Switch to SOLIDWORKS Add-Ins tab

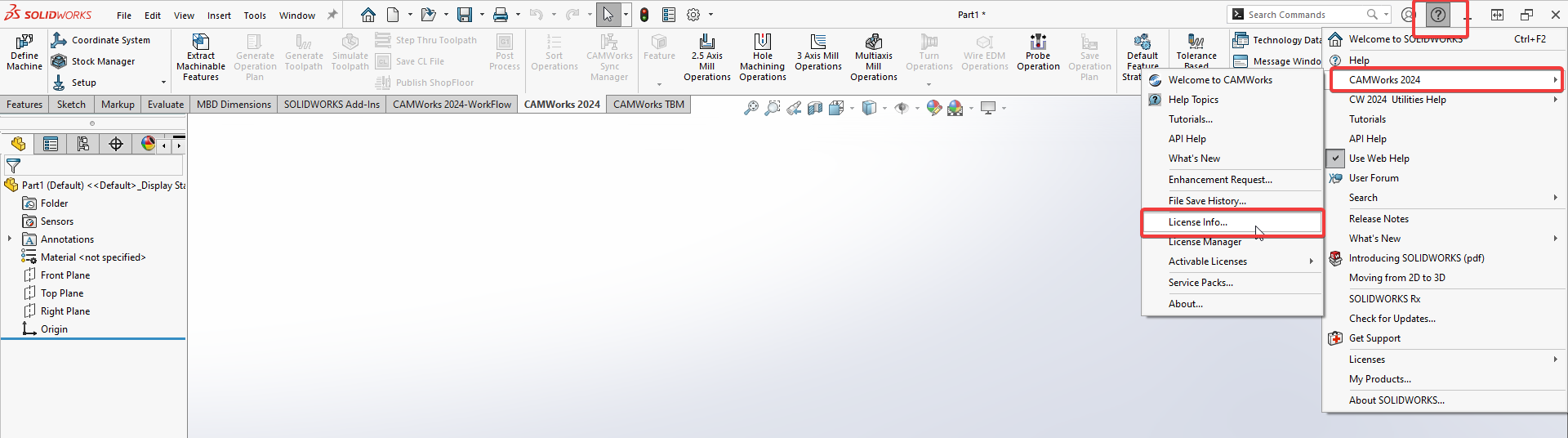click(332, 105)
